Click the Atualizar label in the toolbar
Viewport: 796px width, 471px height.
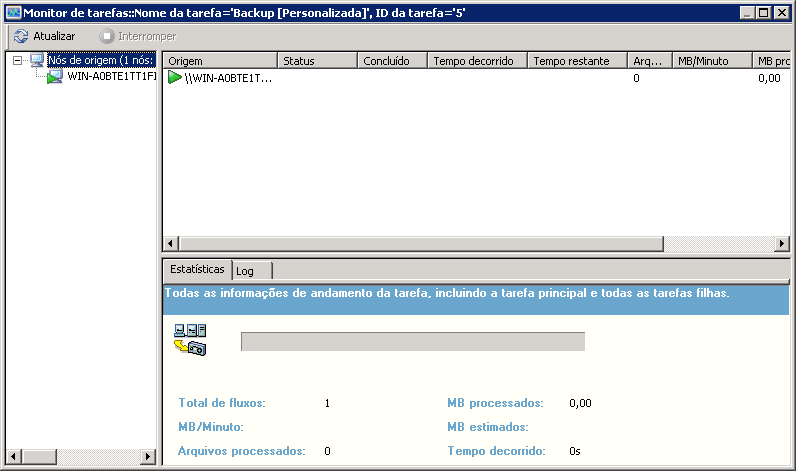click(54, 36)
